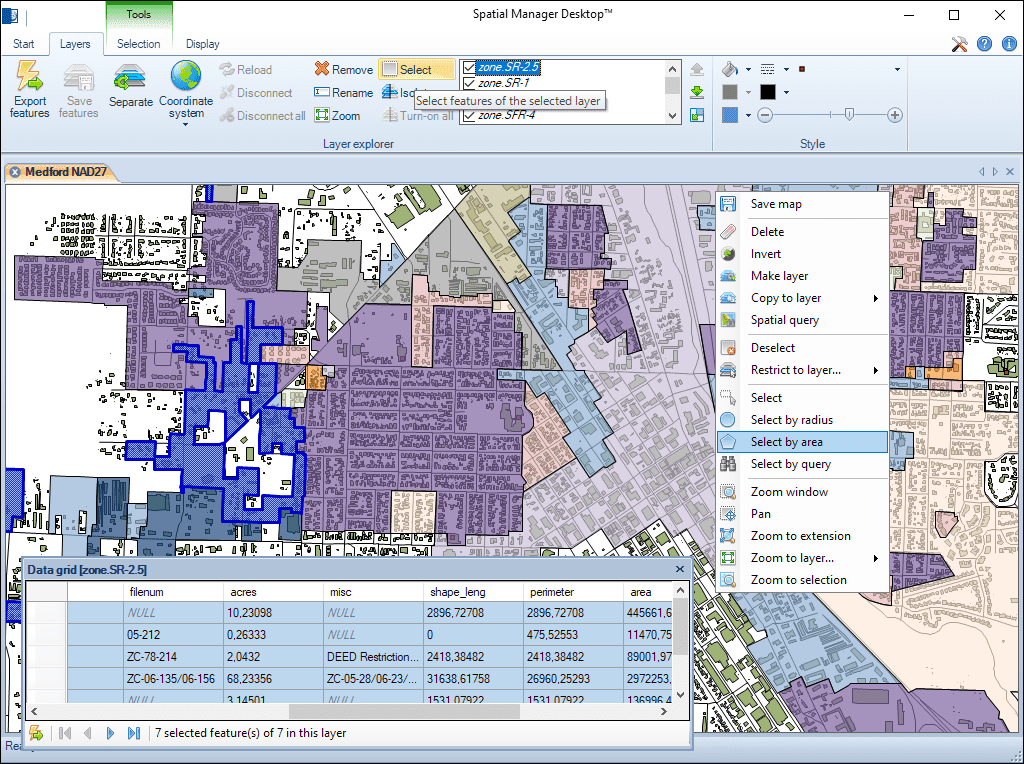The height and width of the screenshot is (764, 1024).
Task: Click the gray fill color swatch
Action: point(729,92)
